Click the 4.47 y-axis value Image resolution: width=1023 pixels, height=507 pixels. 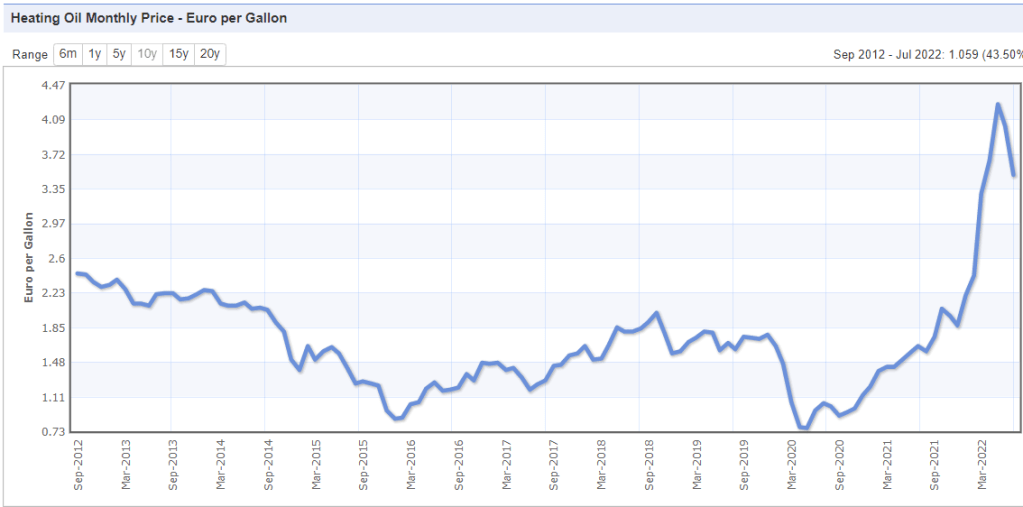click(x=53, y=86)
